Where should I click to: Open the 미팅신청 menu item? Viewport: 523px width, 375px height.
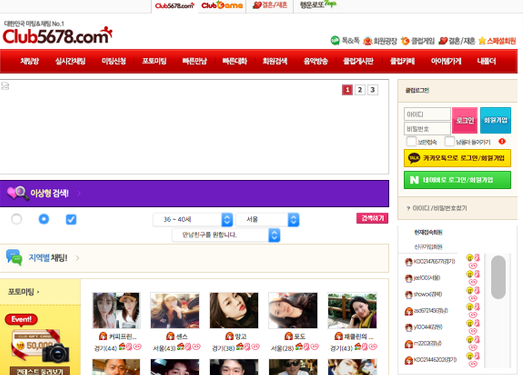114,61
